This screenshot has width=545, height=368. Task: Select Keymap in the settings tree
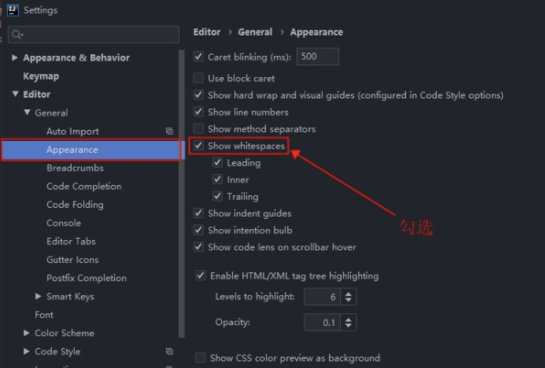(41, 76)
